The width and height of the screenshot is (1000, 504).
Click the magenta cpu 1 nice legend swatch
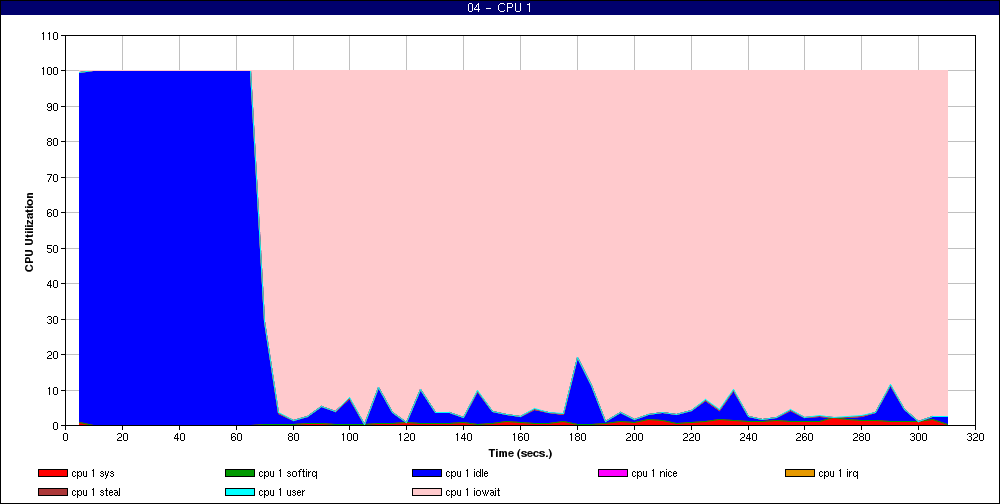click(613, 473)
